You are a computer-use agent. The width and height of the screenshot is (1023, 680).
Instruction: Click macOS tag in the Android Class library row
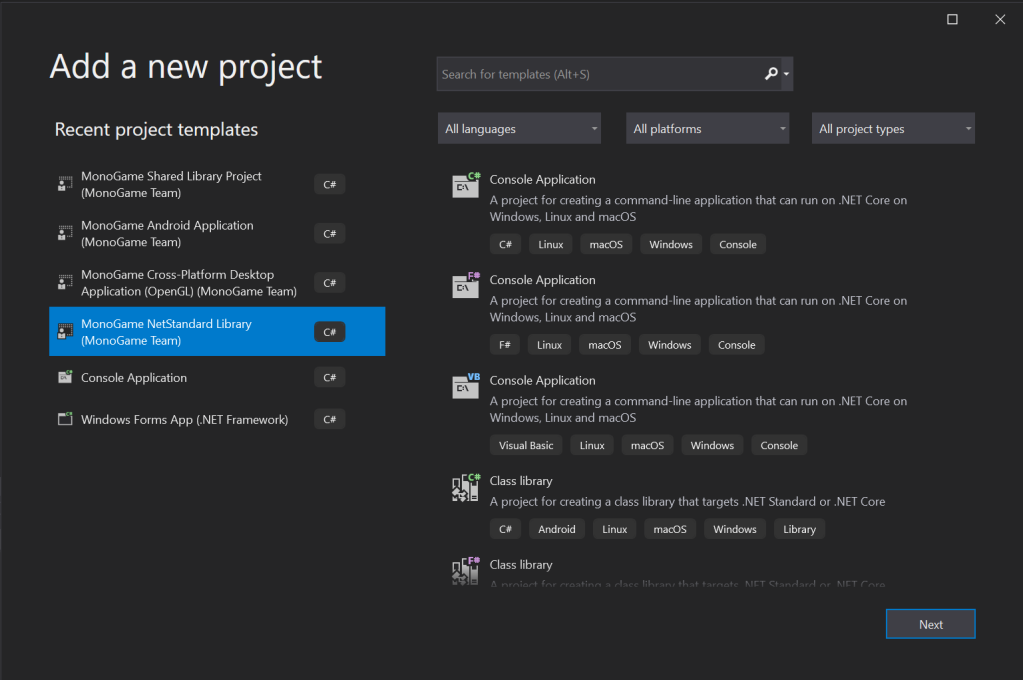click(x=670, y=529)
